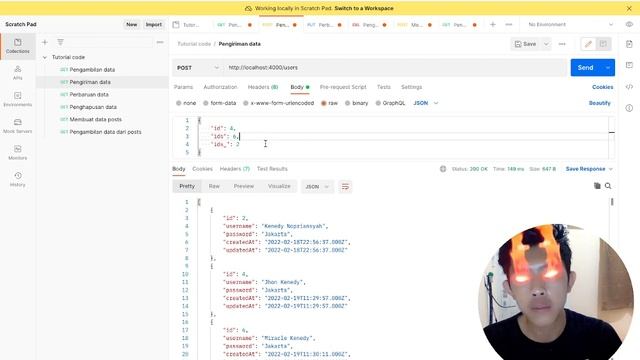The width and height of the screenshot is (640, 360).
Task: Open a new request tab with plus
Action: [493, 24]
